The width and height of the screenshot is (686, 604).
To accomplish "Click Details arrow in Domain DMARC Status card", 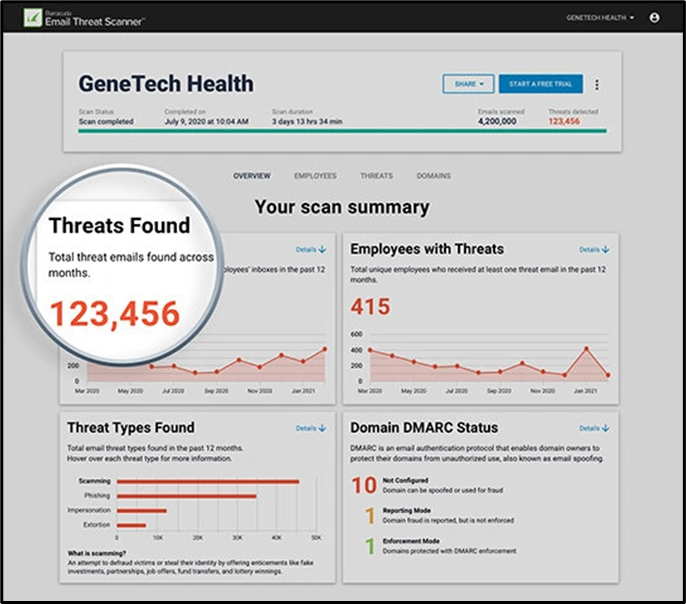I will pyautogui.click(x=594, y=428).
